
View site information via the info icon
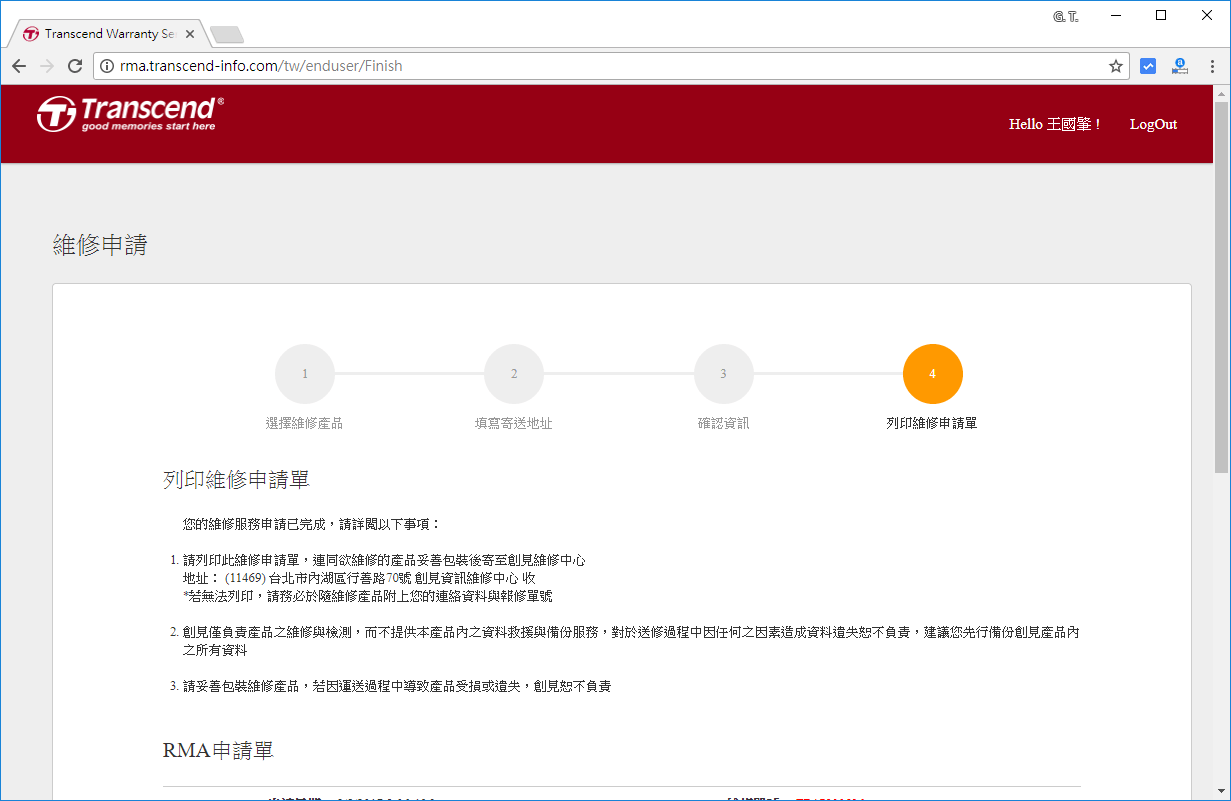click(x=106, y=66)
